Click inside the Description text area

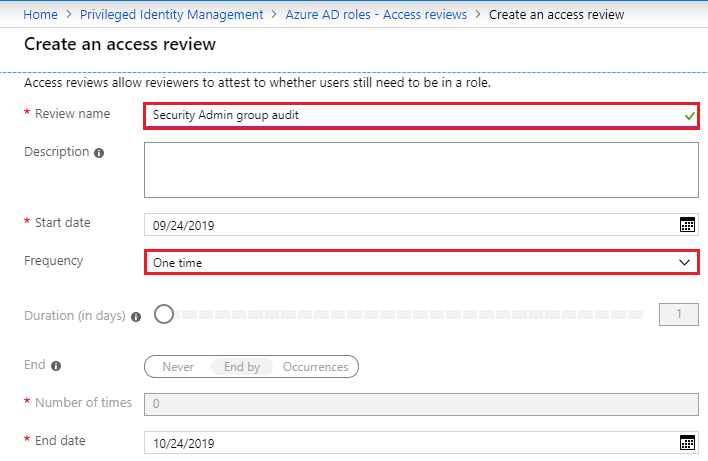[x=421, y=170]
